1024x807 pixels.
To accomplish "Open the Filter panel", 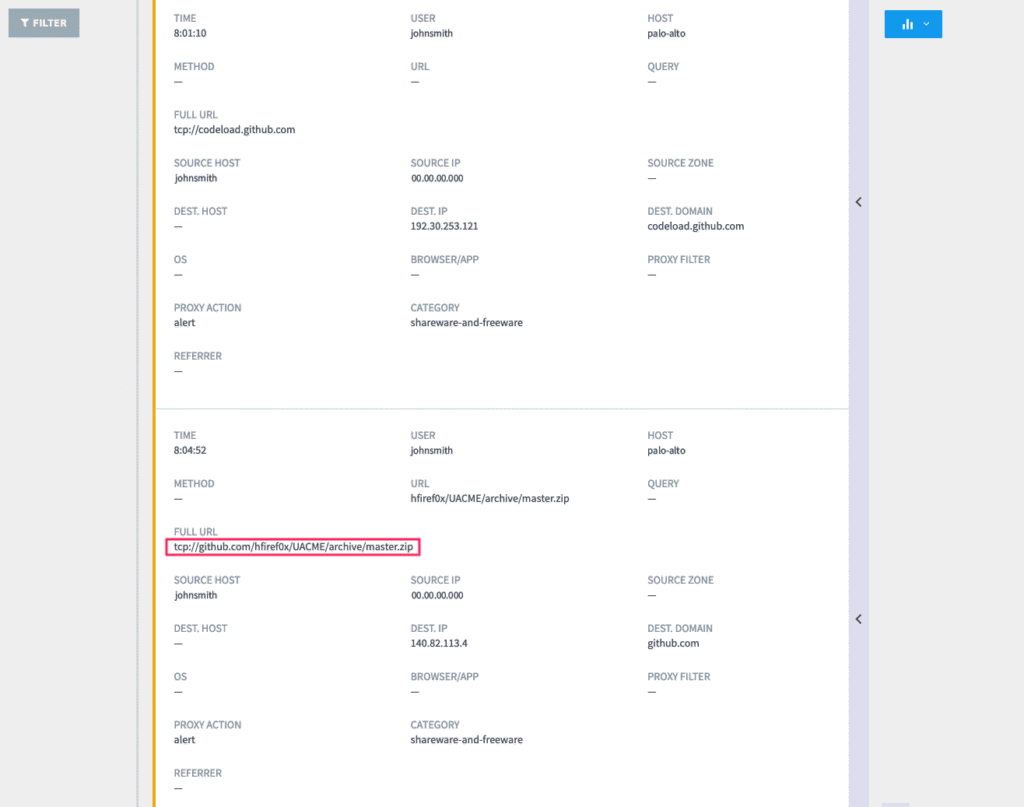I will (43, 22).
